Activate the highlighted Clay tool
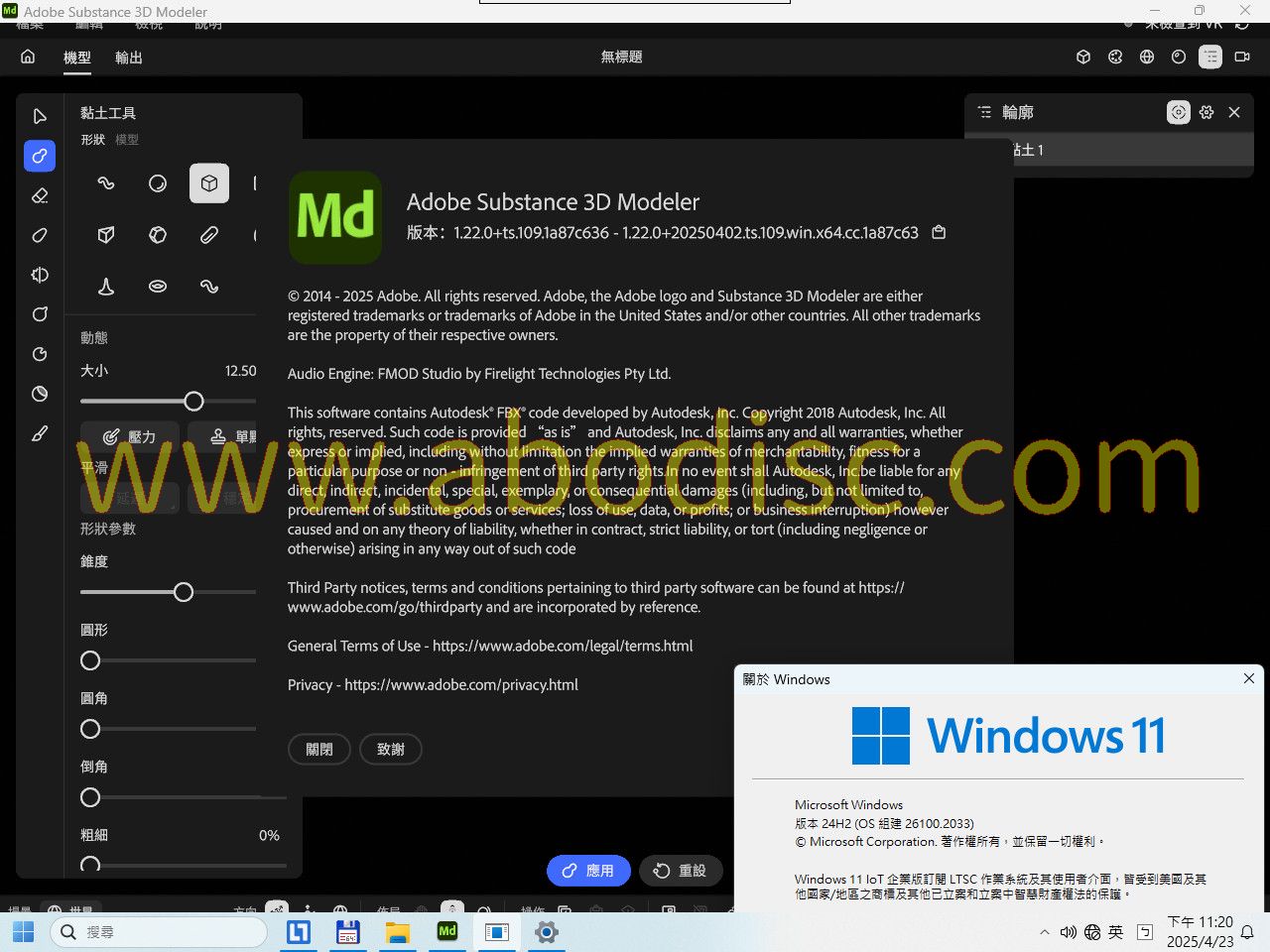Screen dimensions: 1270x952 pos(40,156)
